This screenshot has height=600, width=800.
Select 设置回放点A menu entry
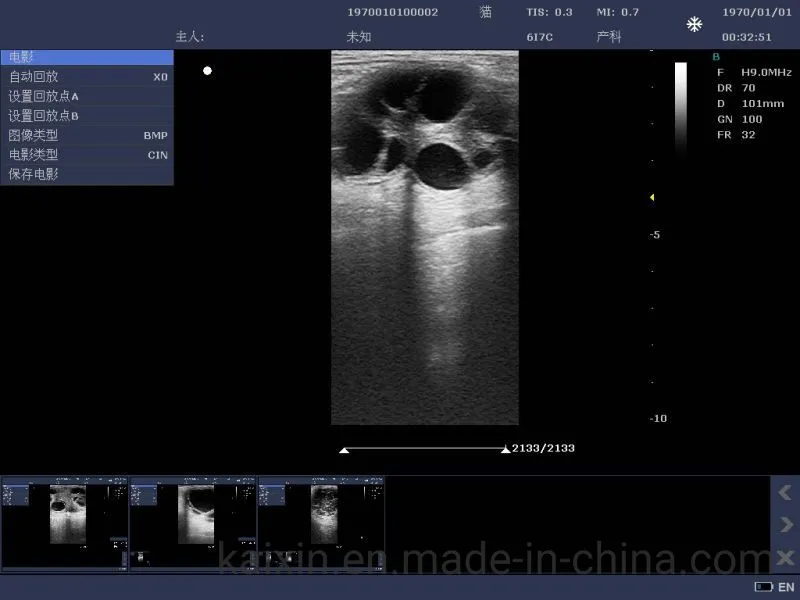87,96
